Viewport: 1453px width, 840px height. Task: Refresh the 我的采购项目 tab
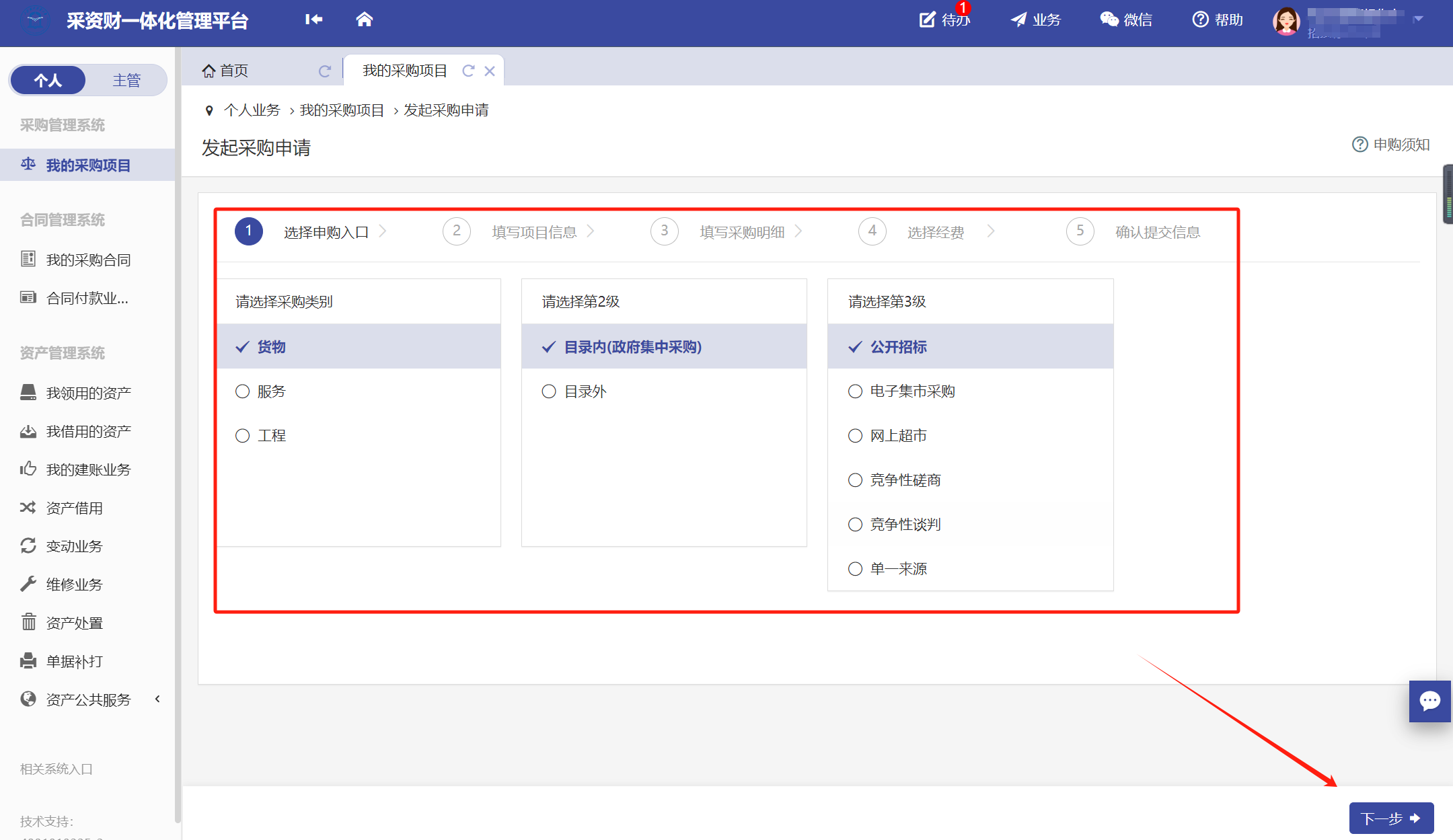point(468,71)
